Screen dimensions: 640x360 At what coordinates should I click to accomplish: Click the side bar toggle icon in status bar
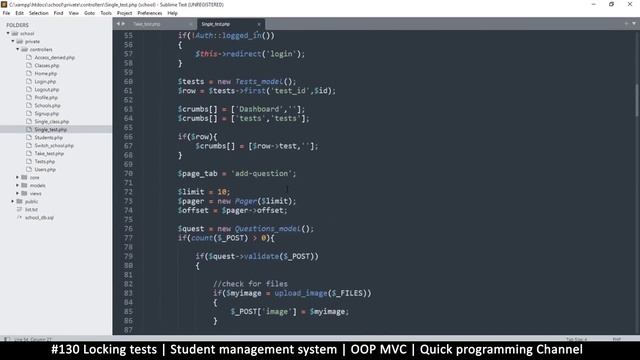(x=6, y=339)
